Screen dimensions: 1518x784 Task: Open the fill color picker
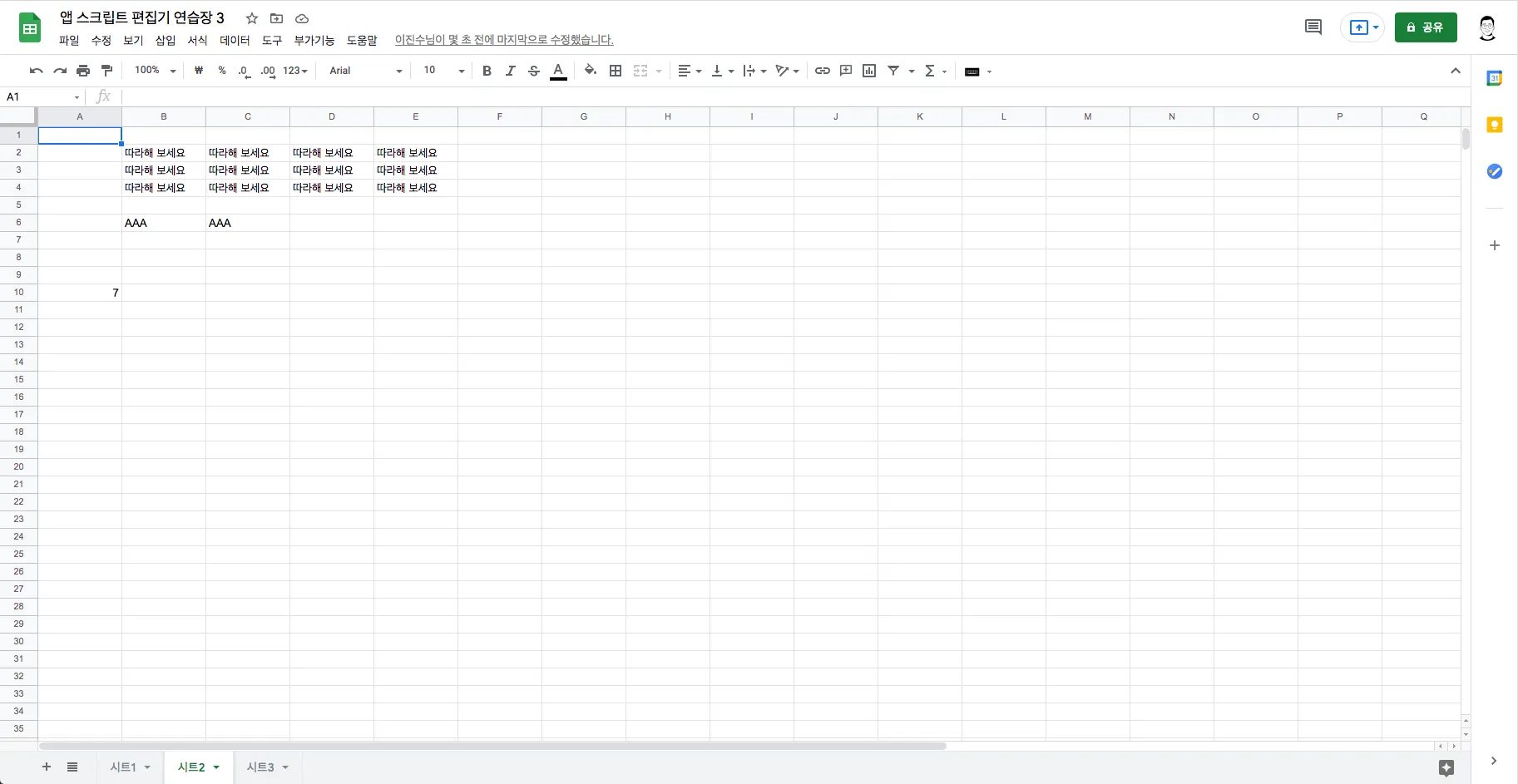coord(591,71)
